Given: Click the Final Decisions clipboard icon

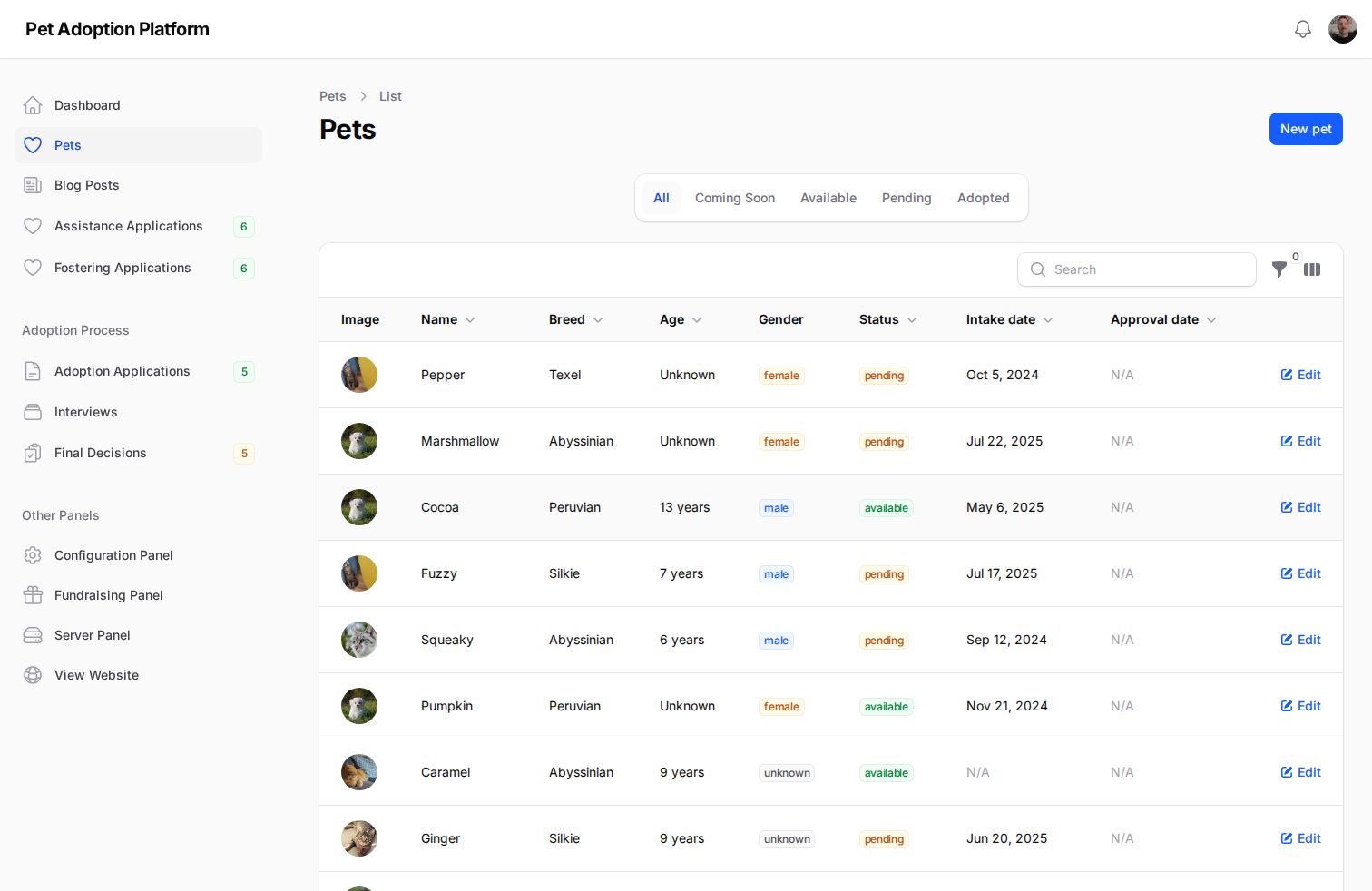Looking at the screenshot, I should (33, 453).
